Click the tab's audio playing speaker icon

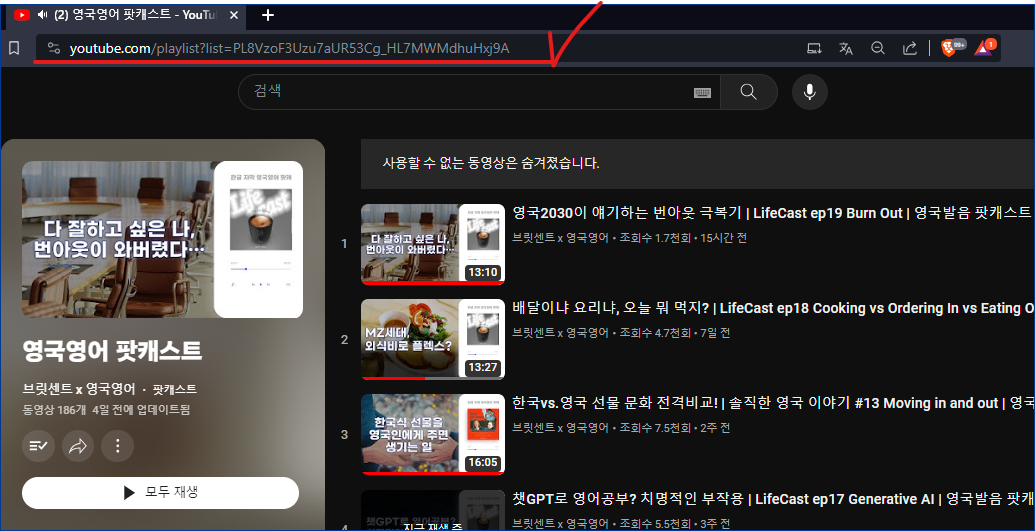(x=42, y=15)
